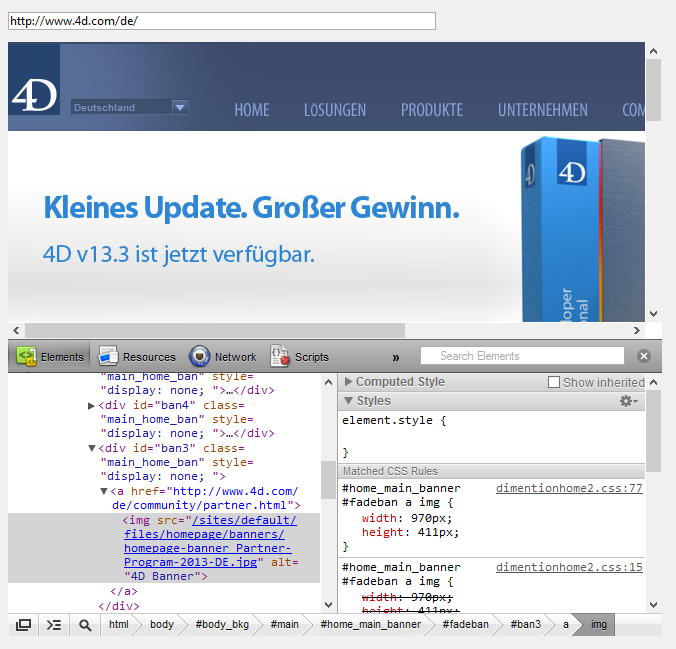The width and height of the screenshot is (676, 649).
Task: Go to UNTERNEHMEN in the navigation
Action: pos(543,110)
